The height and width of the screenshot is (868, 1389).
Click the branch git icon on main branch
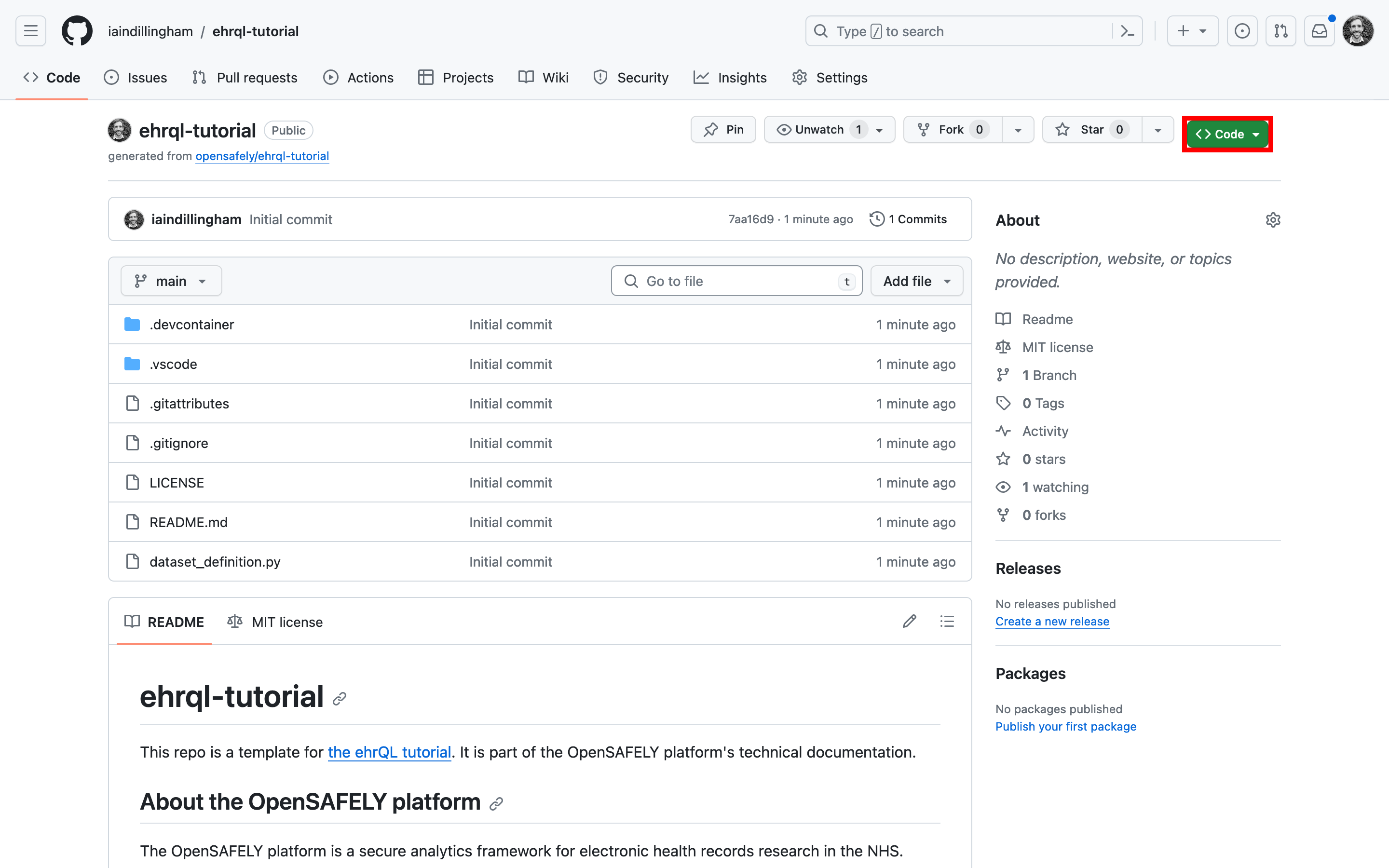[140, 281]
